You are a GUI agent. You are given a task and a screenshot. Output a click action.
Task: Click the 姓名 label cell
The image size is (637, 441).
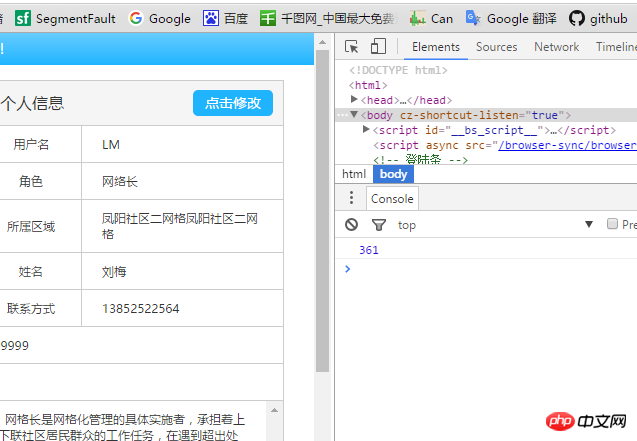pyautogui.click(x=31, y=272)
